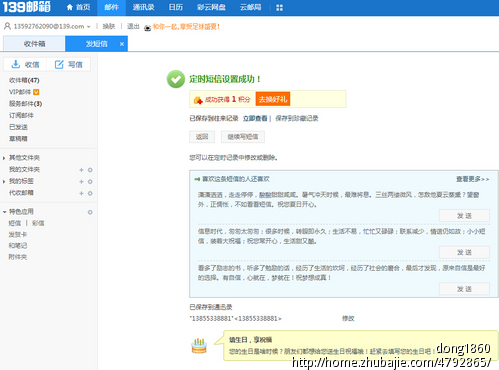
Task: Click the football promo icon near 退出
Action: point(147,28)
